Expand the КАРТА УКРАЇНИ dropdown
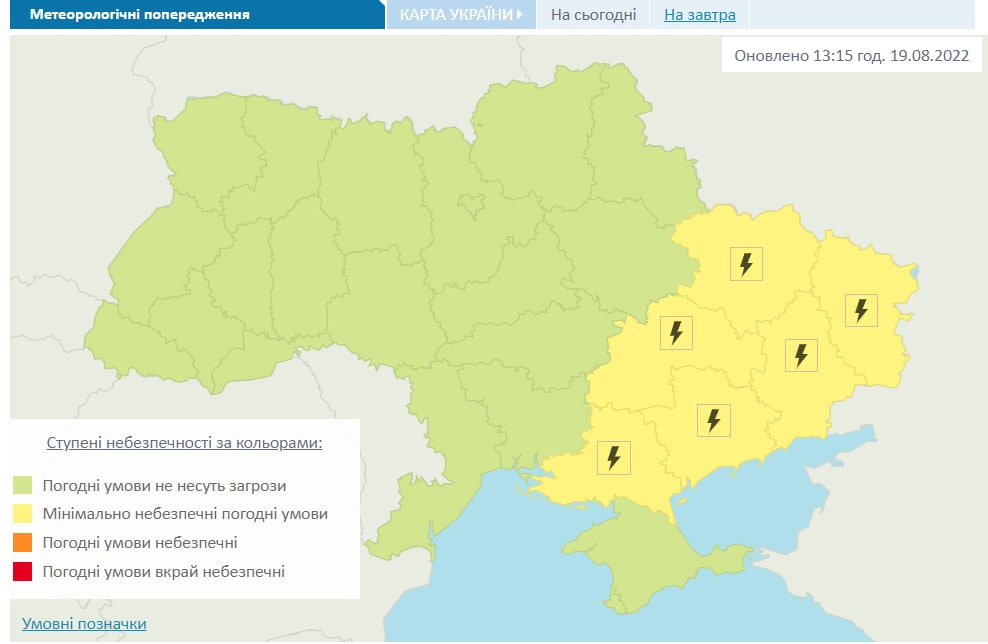The image size is (988, 644). pyautogui.click(x=459, y=14)
